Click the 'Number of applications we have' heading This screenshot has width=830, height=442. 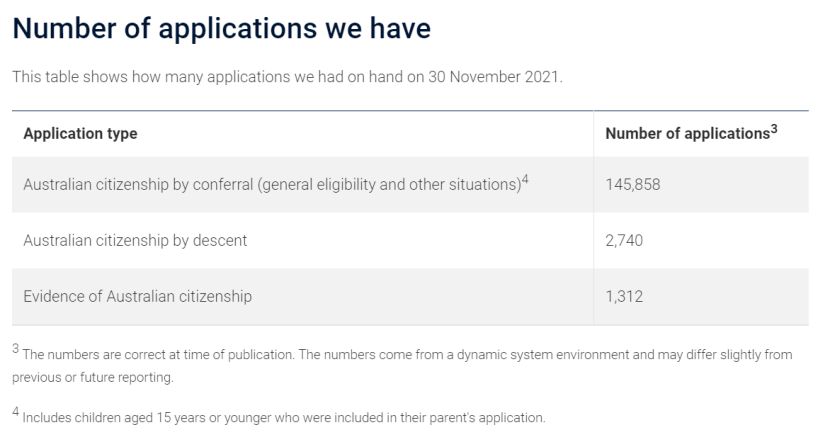pyautogui.click(x=221, y=29)
